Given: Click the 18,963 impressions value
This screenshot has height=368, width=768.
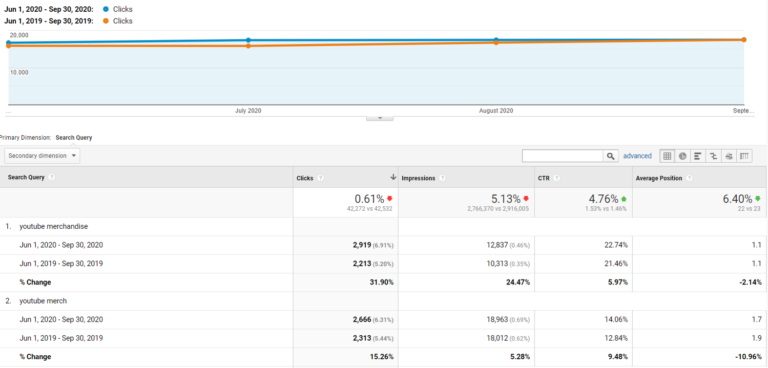Looking at the screenshot, I should coord(497,319).
